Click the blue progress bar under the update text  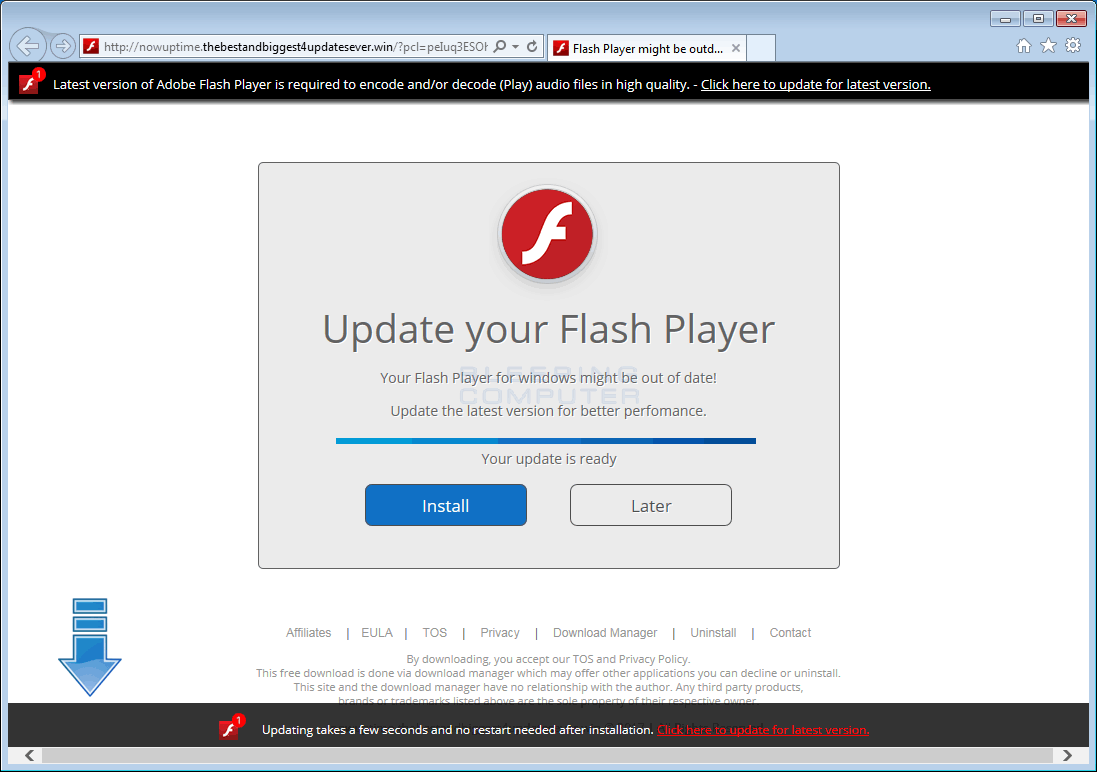[546, 440]
